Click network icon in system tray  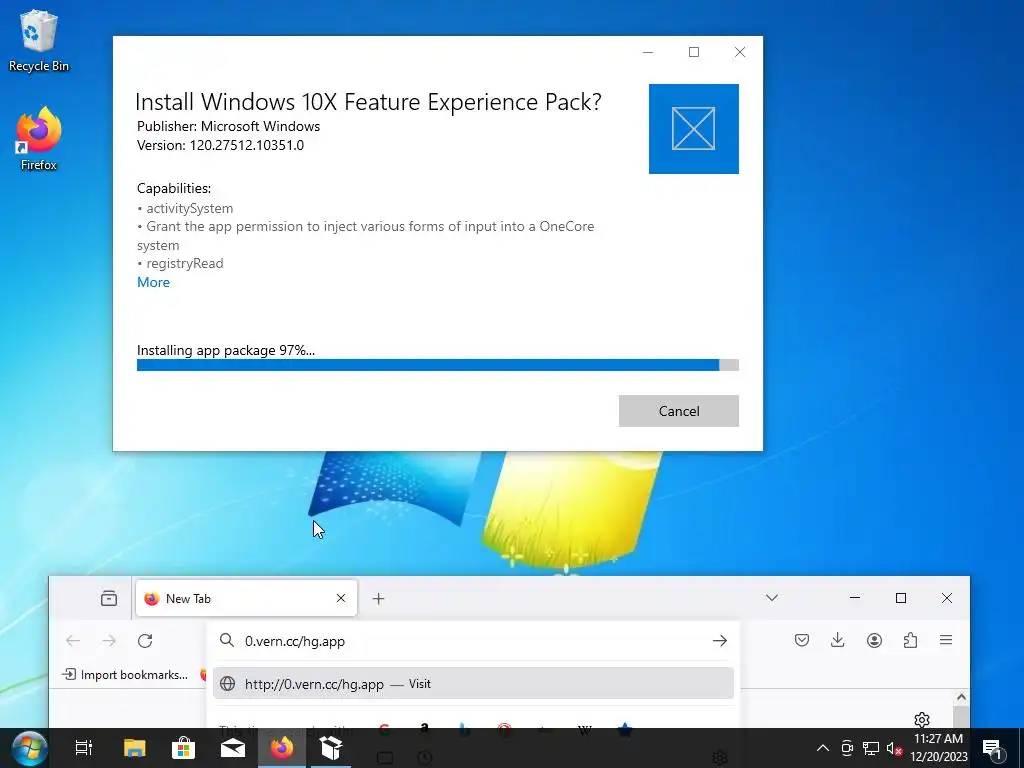[871, 748]
